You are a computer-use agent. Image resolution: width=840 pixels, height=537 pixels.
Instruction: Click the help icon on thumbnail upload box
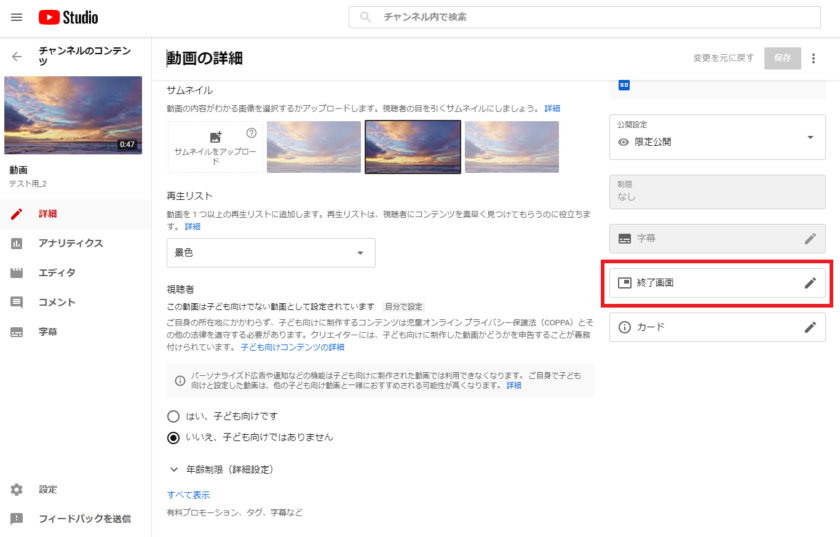251,133
